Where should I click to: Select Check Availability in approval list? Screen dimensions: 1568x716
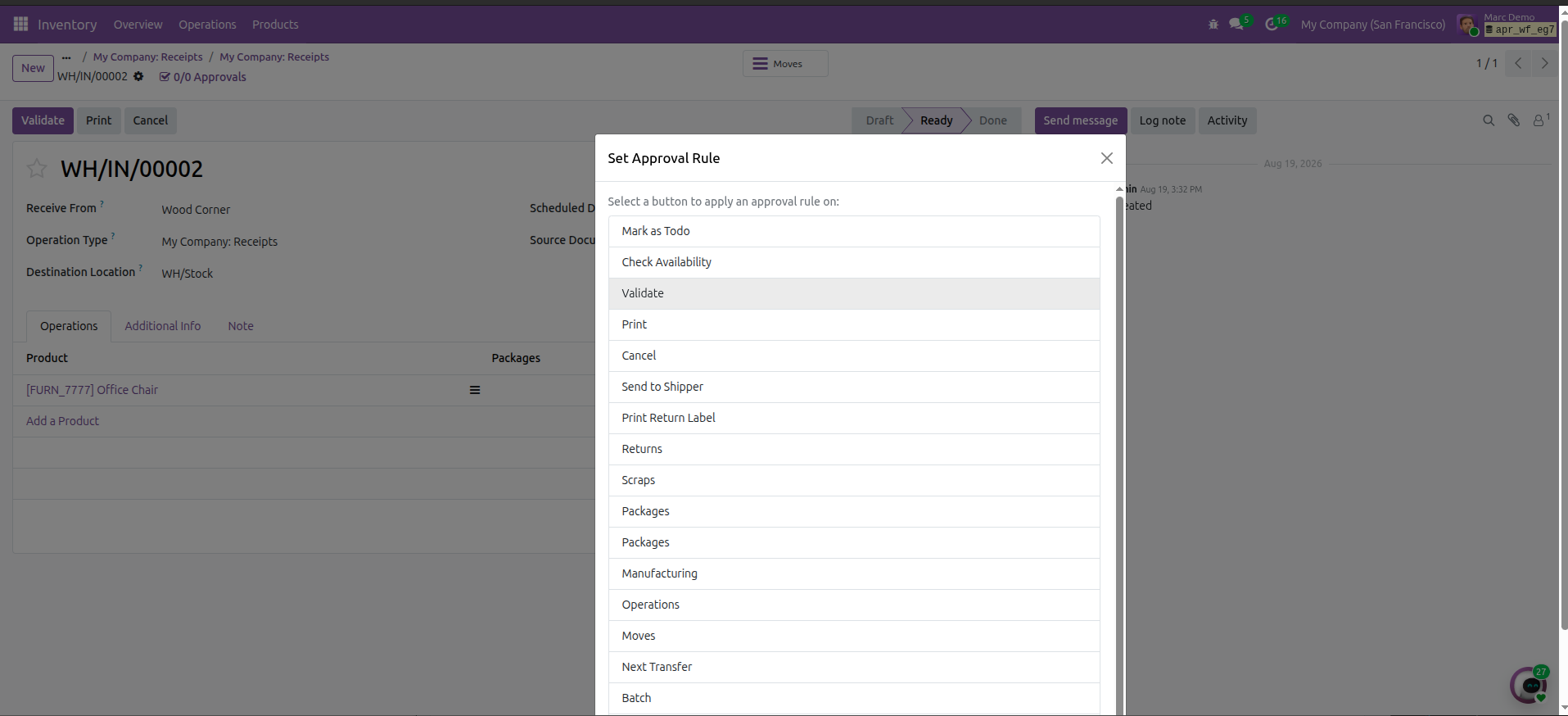coord(854,262)
